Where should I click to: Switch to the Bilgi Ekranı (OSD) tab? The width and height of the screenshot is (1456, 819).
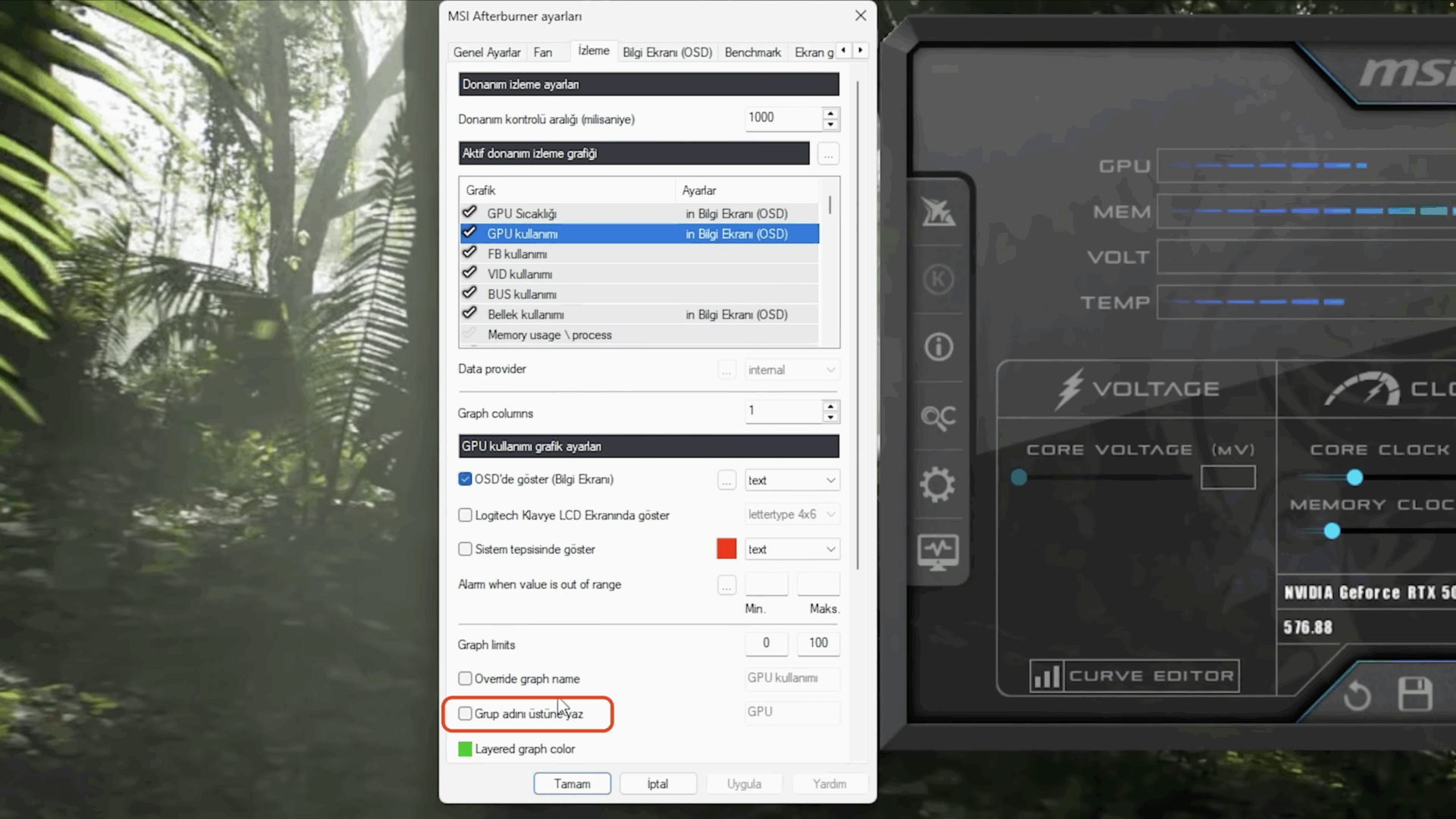tap(667, 52)
